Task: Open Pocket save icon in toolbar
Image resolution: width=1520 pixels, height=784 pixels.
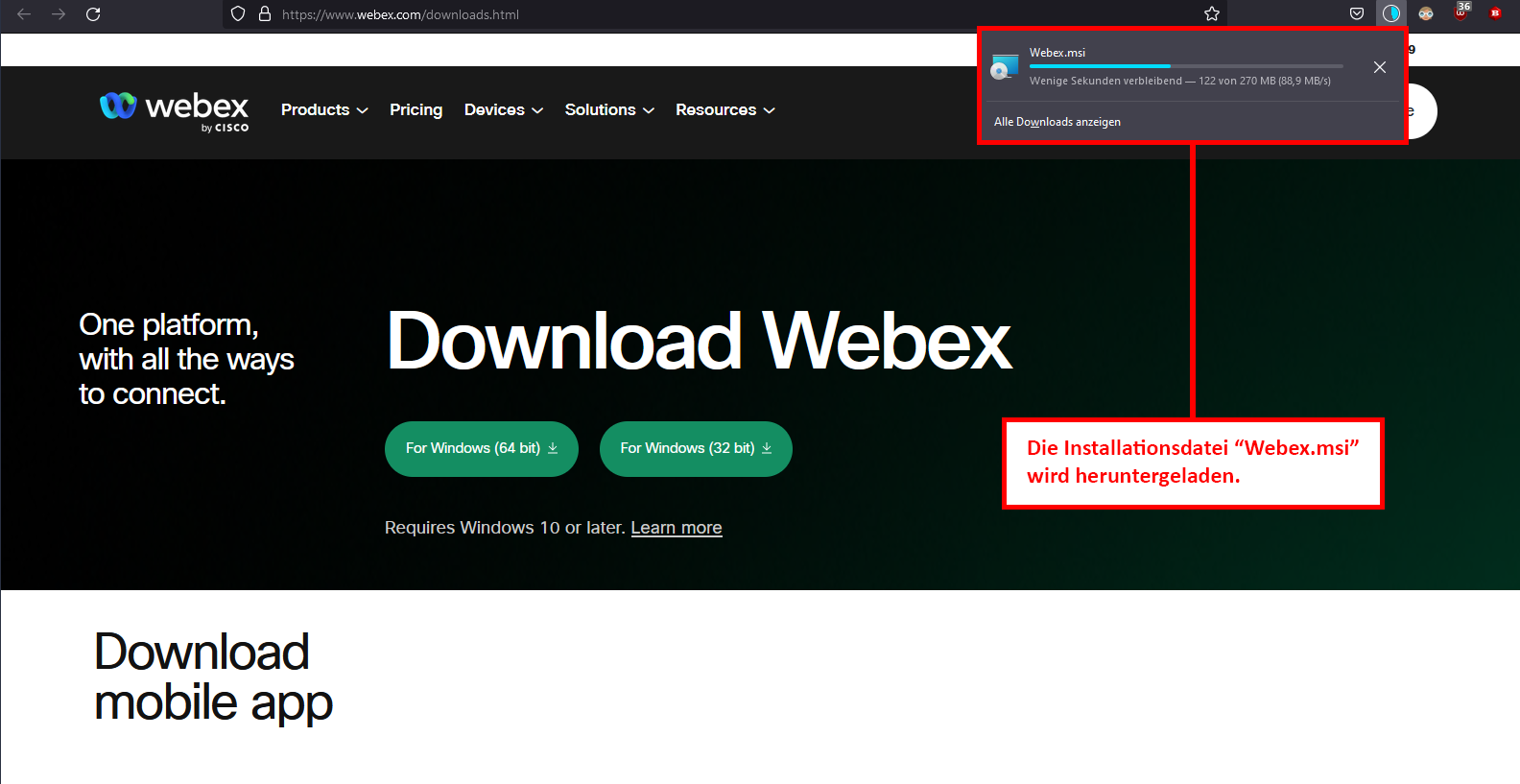Action: coord(1357,13)
